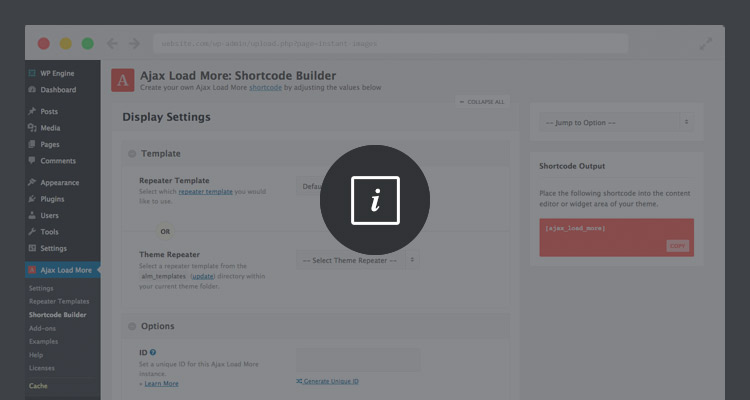Click the Plugins plug icon

click(x=32, y=199)
